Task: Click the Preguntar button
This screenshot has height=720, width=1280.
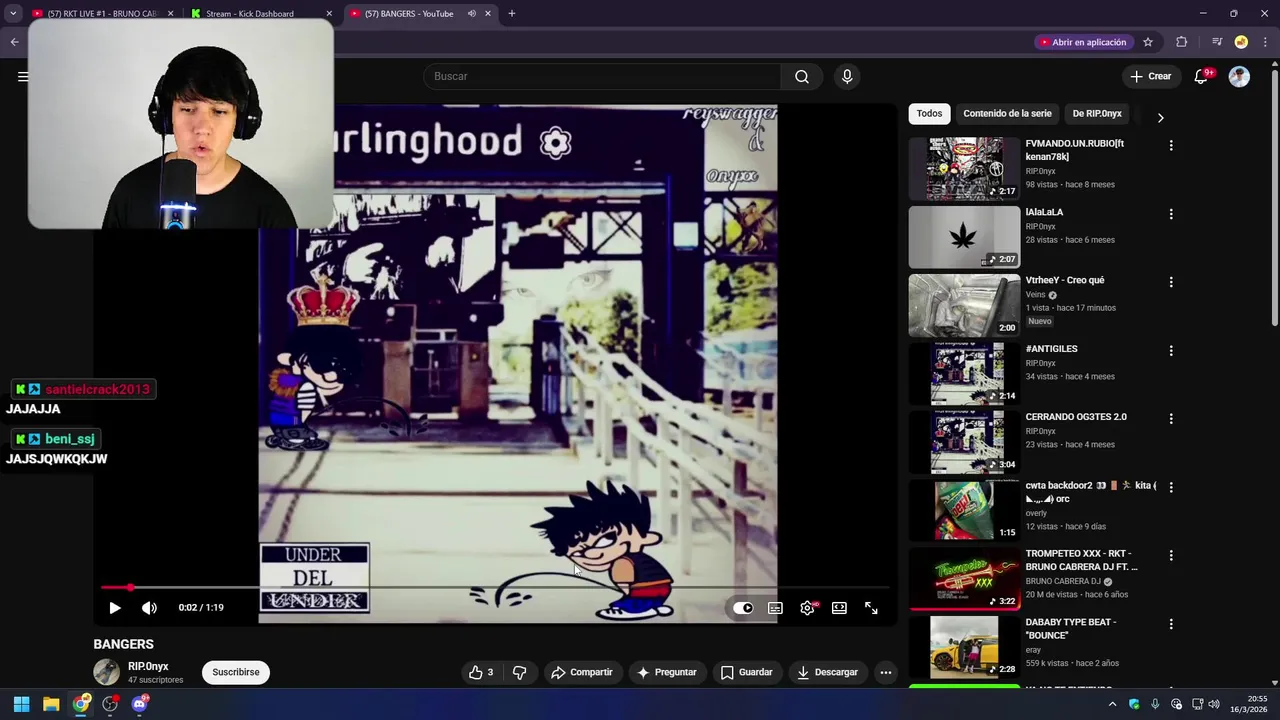Action: pos(666,672)
